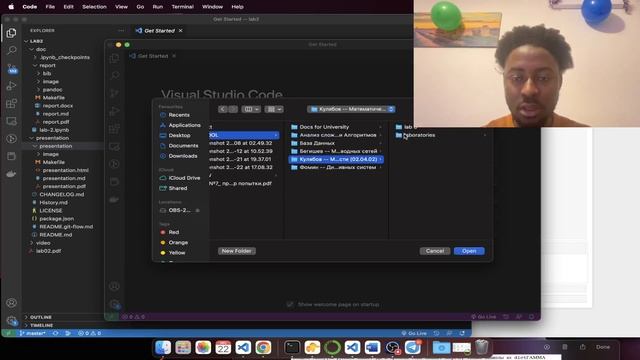Viewport: 640px width, 360px height.
Task: Select Downloads in dialog sidebar
Action: click(182, 156)
